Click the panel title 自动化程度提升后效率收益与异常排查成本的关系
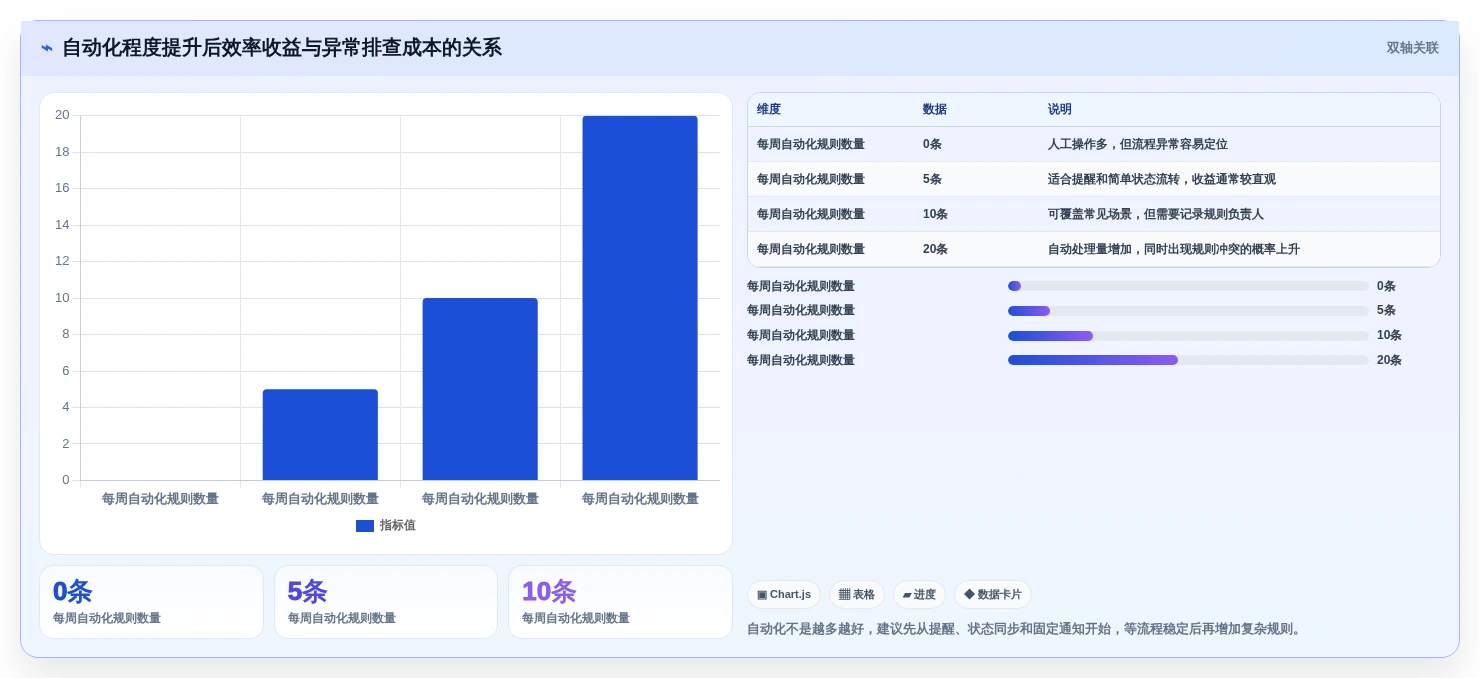 pos(282,48)
